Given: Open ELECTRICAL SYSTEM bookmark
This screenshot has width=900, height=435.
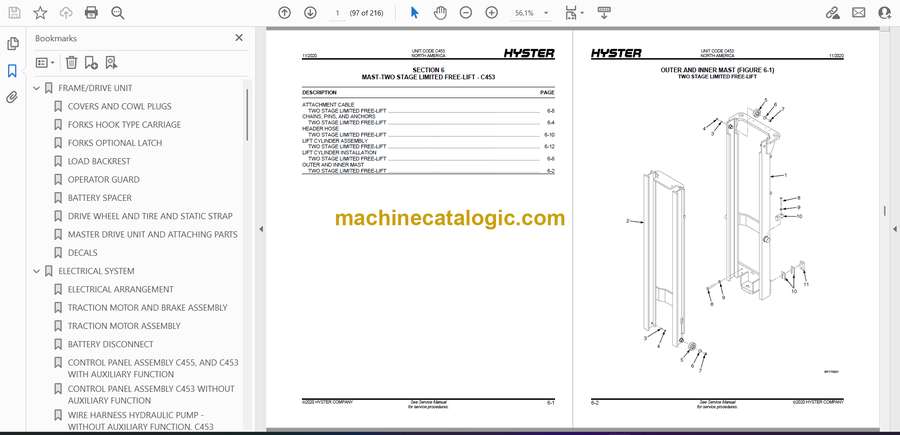Looking at the screenshot, I should click(x=96, y=271).
